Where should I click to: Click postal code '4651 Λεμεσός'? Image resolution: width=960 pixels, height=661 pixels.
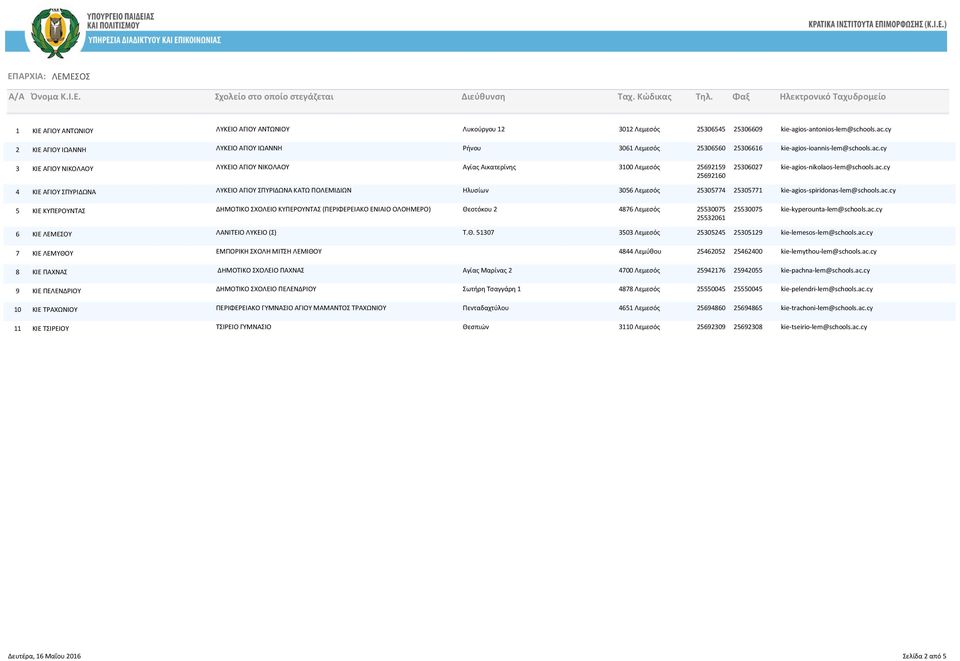pyautogui.click(x=639, y=308)
